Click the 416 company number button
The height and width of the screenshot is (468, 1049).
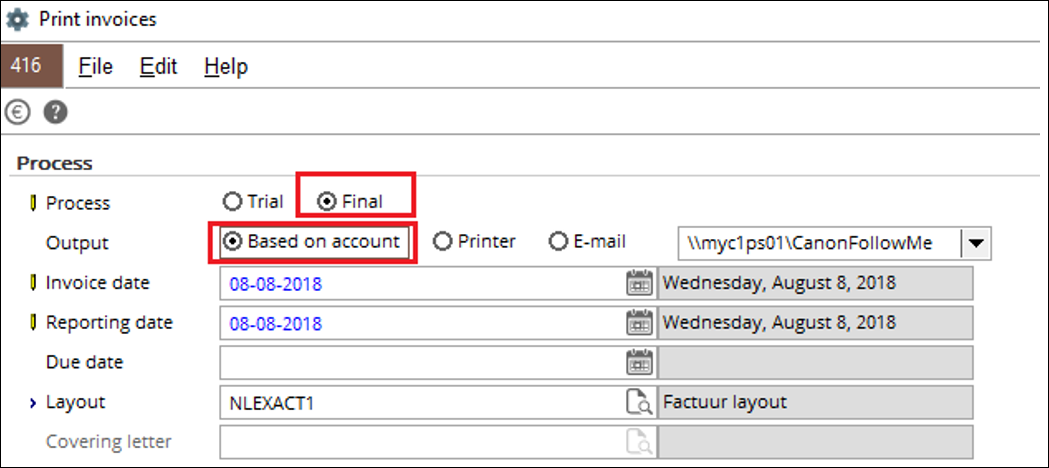[x=31, y=66]
